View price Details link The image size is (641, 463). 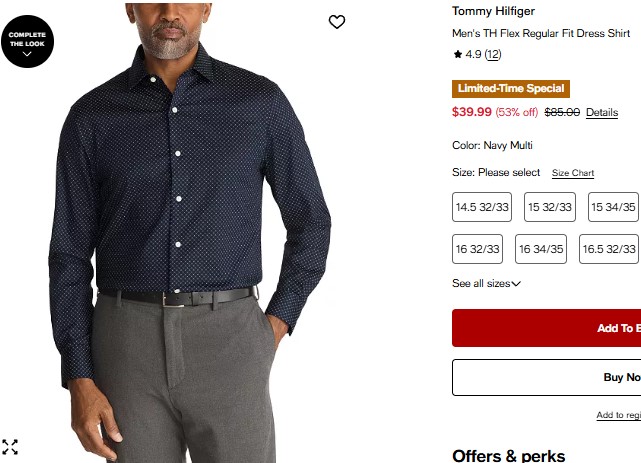[x=602, y=112]
